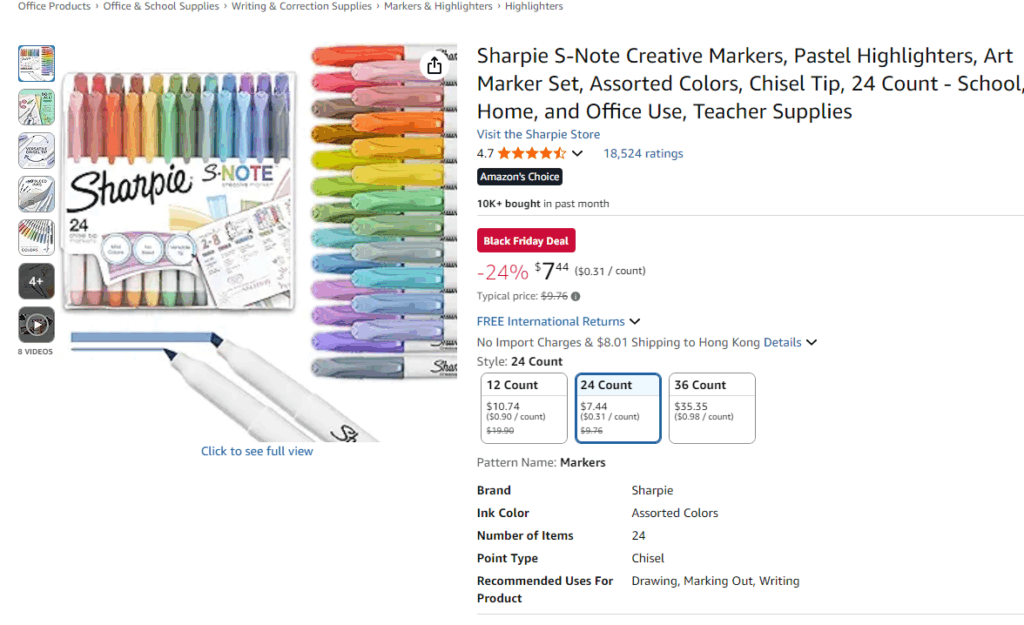Image resolution: width=1024 pixels, height=625 pixels.
Task: Select the Colors marker lineup thumbnail
Action: 36,237
